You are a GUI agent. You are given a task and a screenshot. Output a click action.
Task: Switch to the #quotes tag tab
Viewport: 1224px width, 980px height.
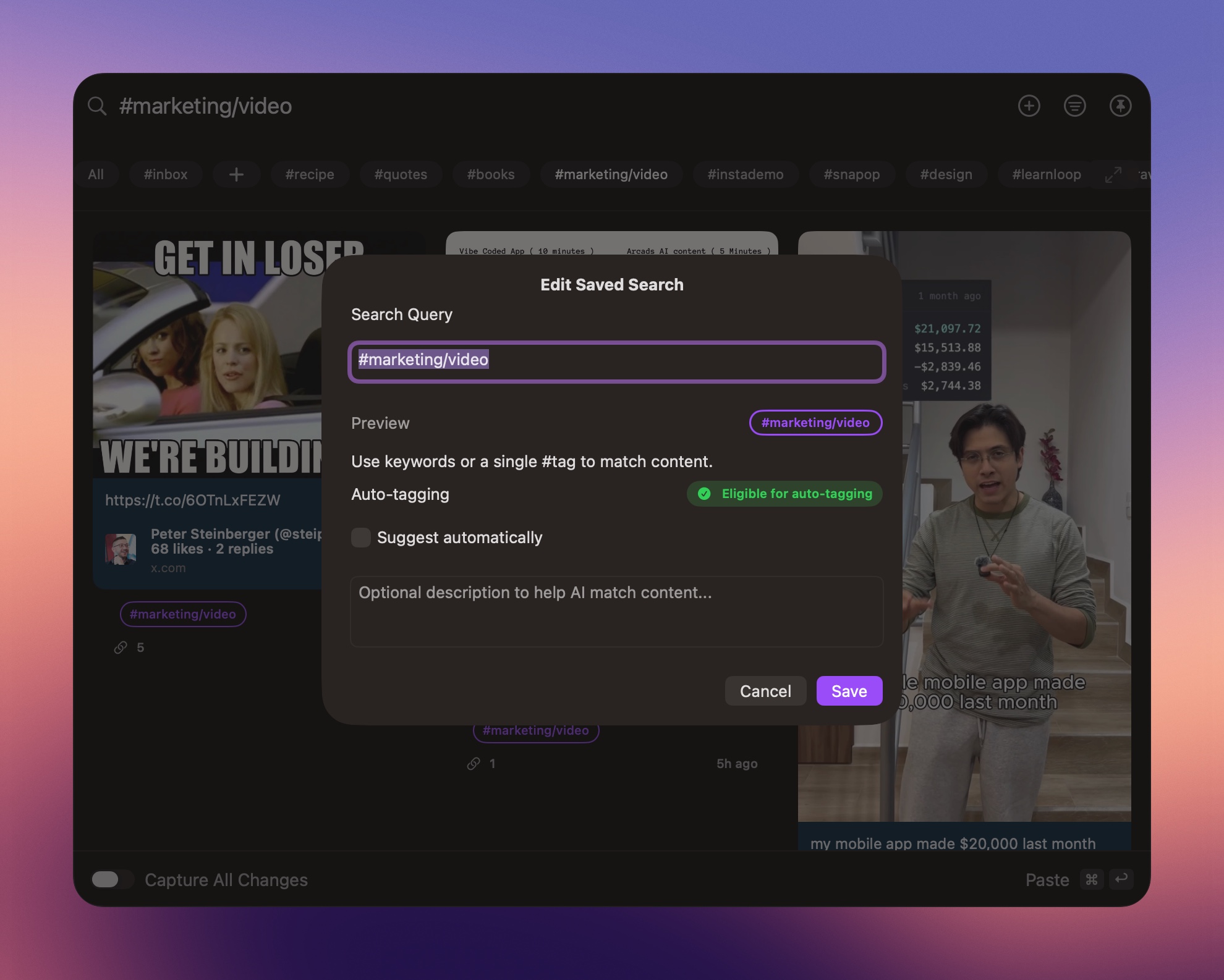(401, 174)
